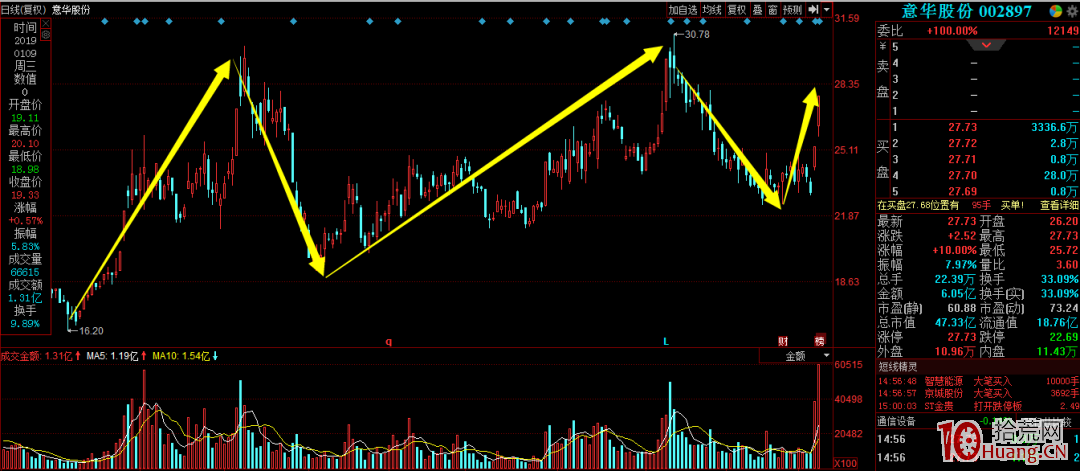Click the 外盘 10.96万 value

point(954,352)
